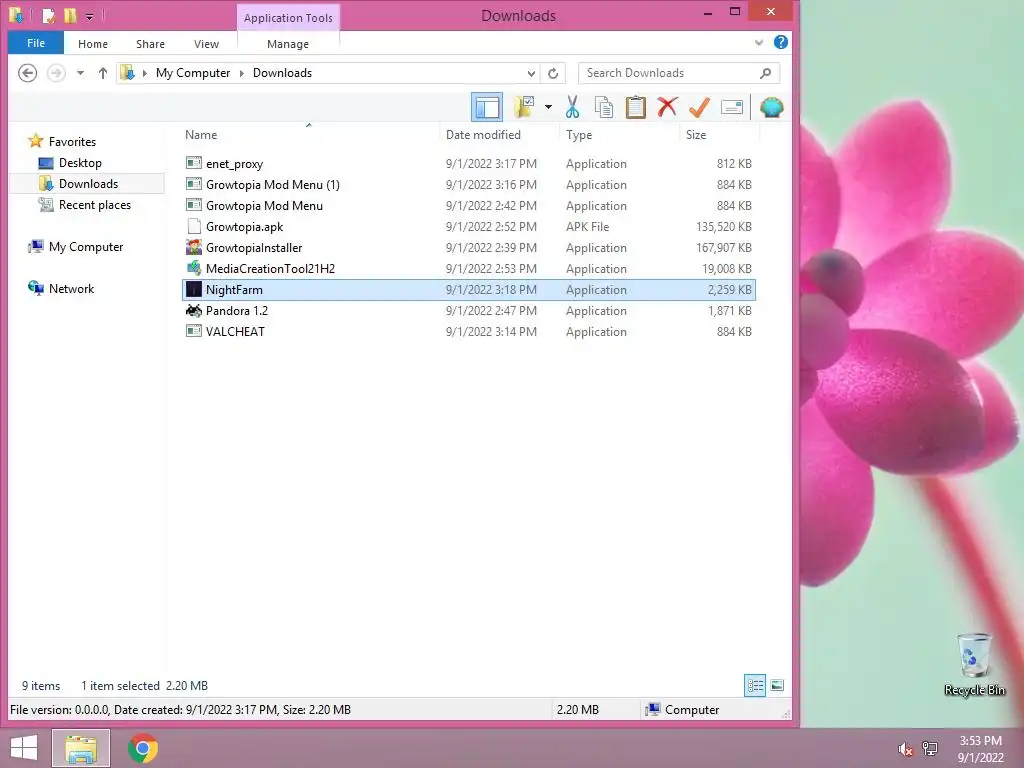This screenshot has width=1024, height=768.
Task: Click the network tray icon
Action: pyautogui.click(x=930, y=748)
